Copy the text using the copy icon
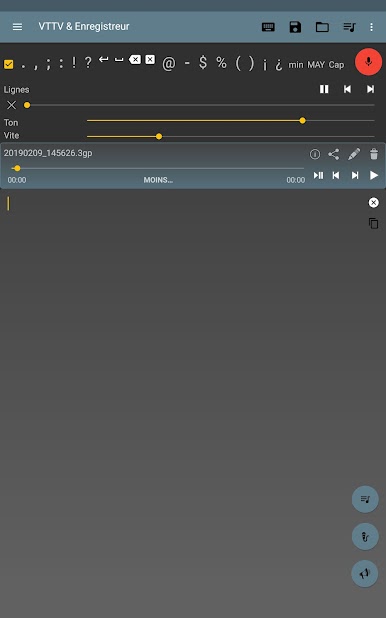 (x=373, y=223)
